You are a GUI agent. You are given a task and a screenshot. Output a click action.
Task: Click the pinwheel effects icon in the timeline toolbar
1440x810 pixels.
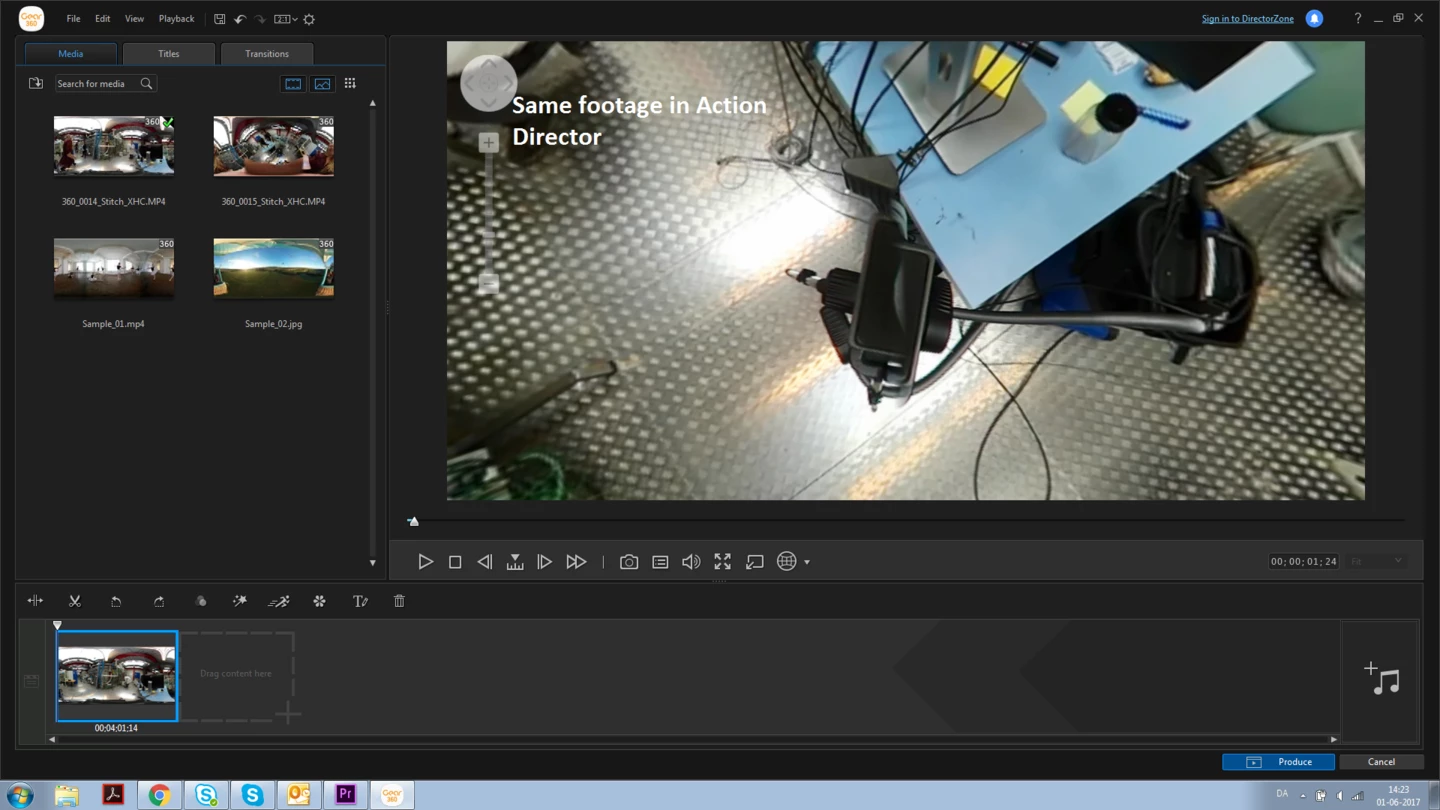pos(320,601)
